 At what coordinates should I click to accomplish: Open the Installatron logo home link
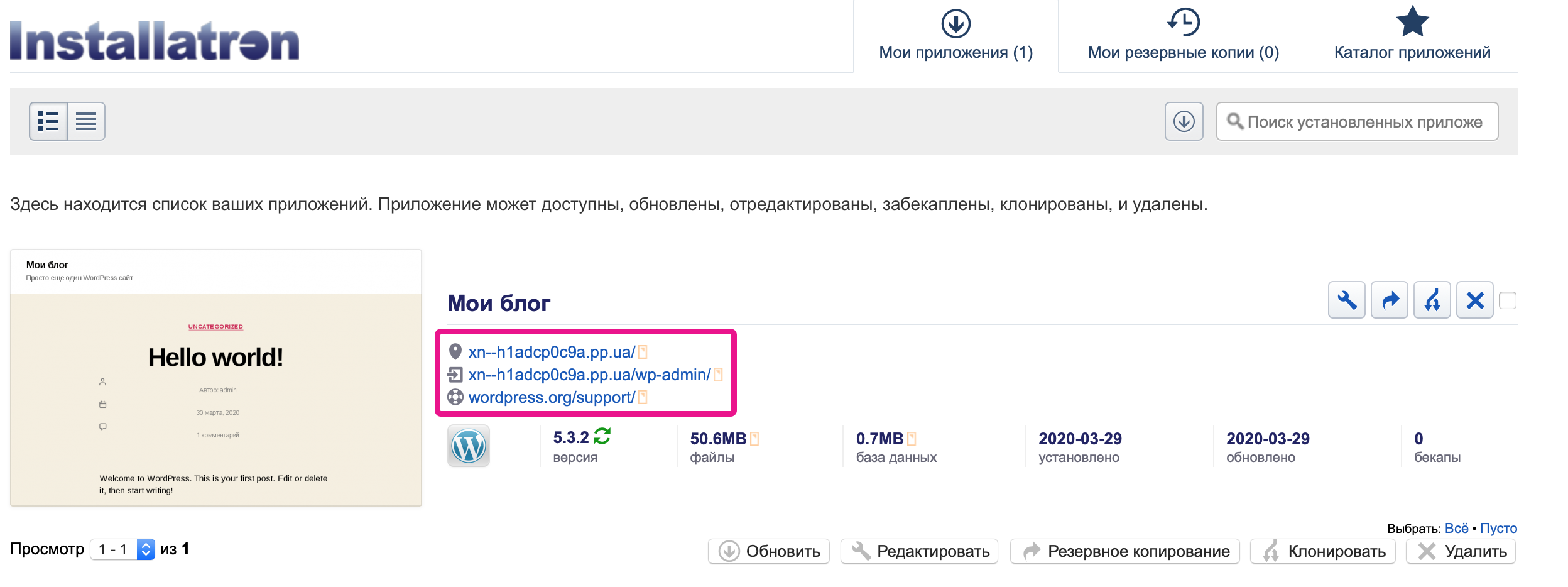pos(155,41)
